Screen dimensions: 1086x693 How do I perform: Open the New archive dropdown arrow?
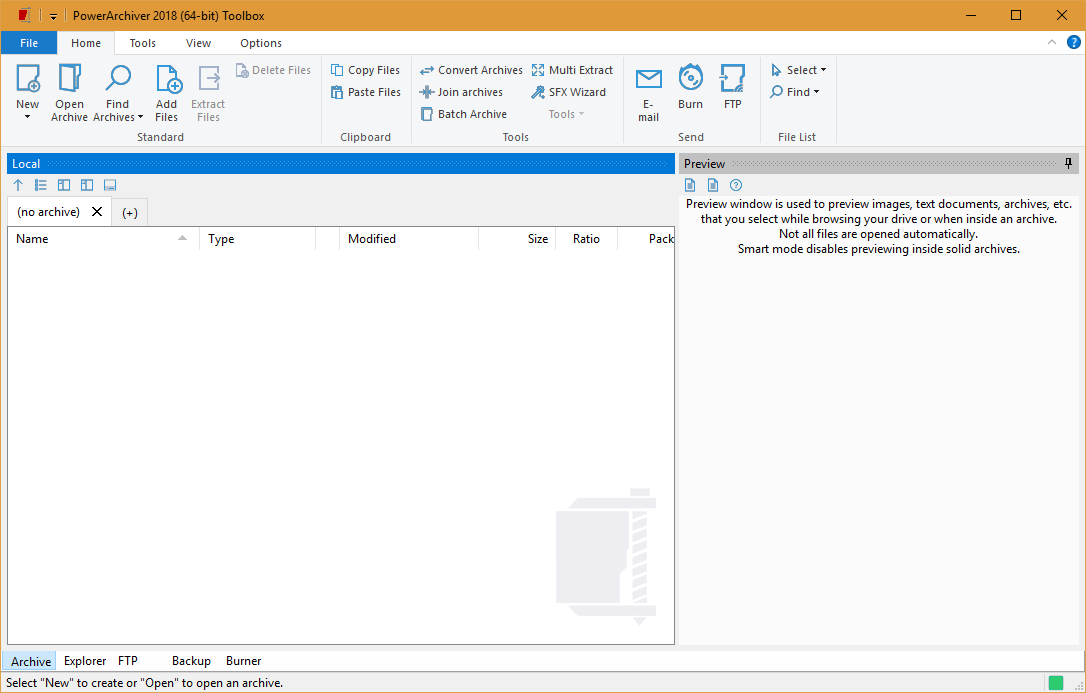pyautogui.click(x=28, y=117)
